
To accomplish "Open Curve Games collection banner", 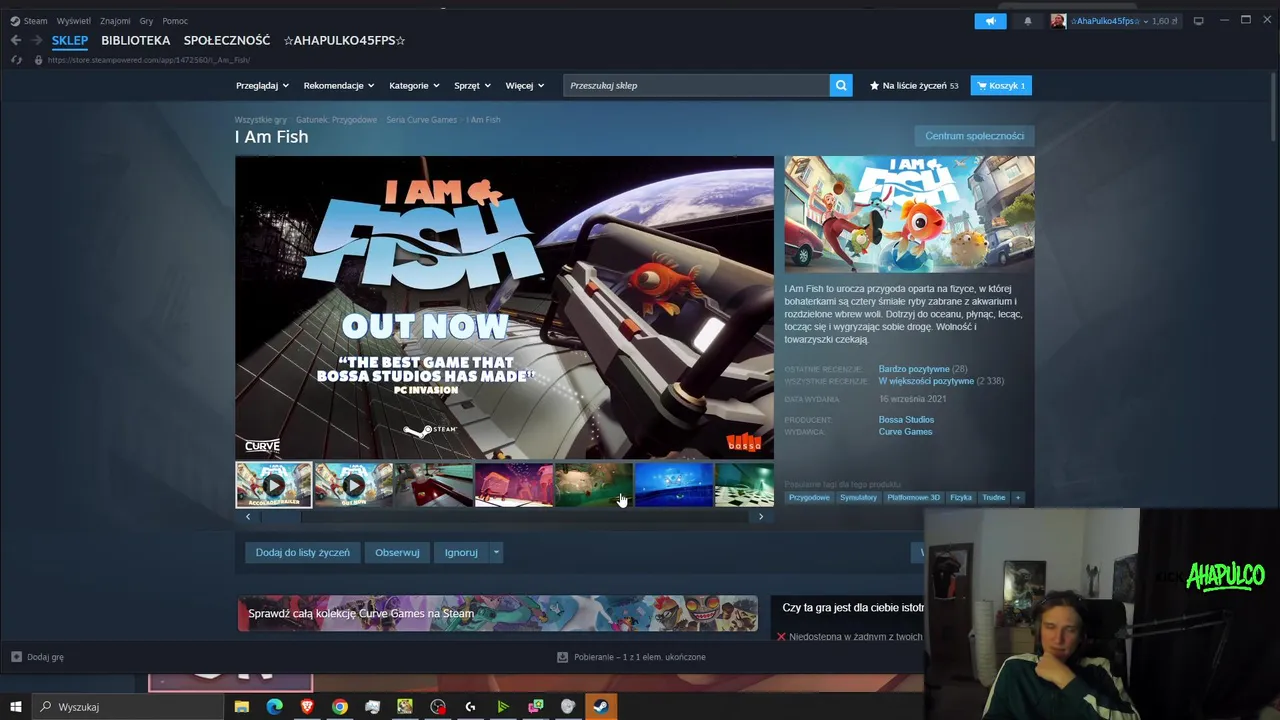I will (497, 614).
